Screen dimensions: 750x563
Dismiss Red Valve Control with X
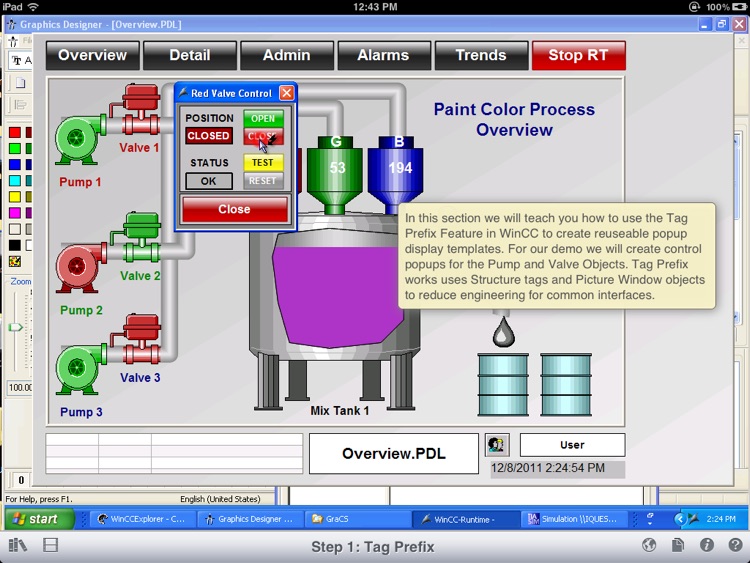pyautogui.click(x=287, y=93)
